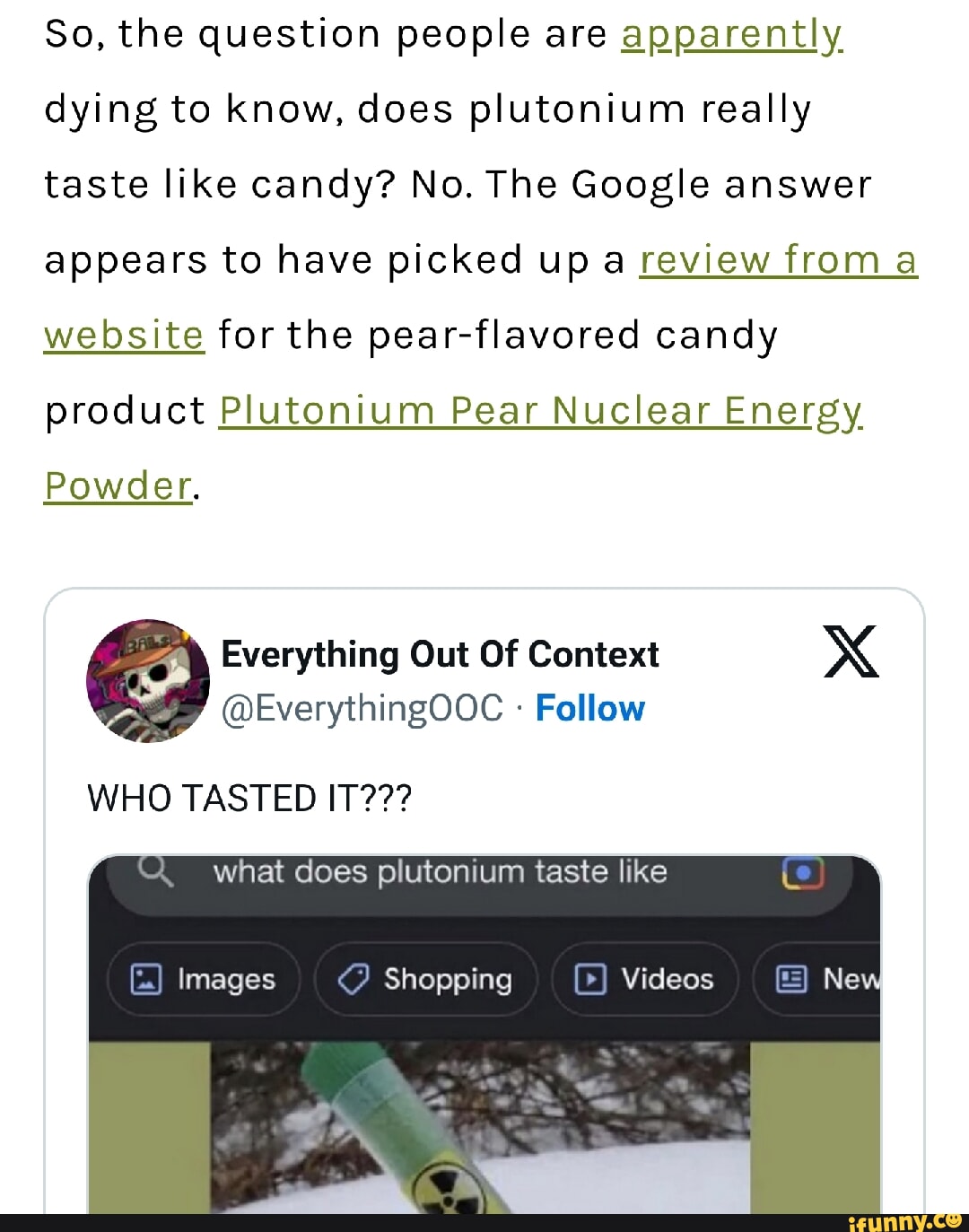969x1232 pixels.
Task: Click the X logo in tweet
Action: (851, 651)
